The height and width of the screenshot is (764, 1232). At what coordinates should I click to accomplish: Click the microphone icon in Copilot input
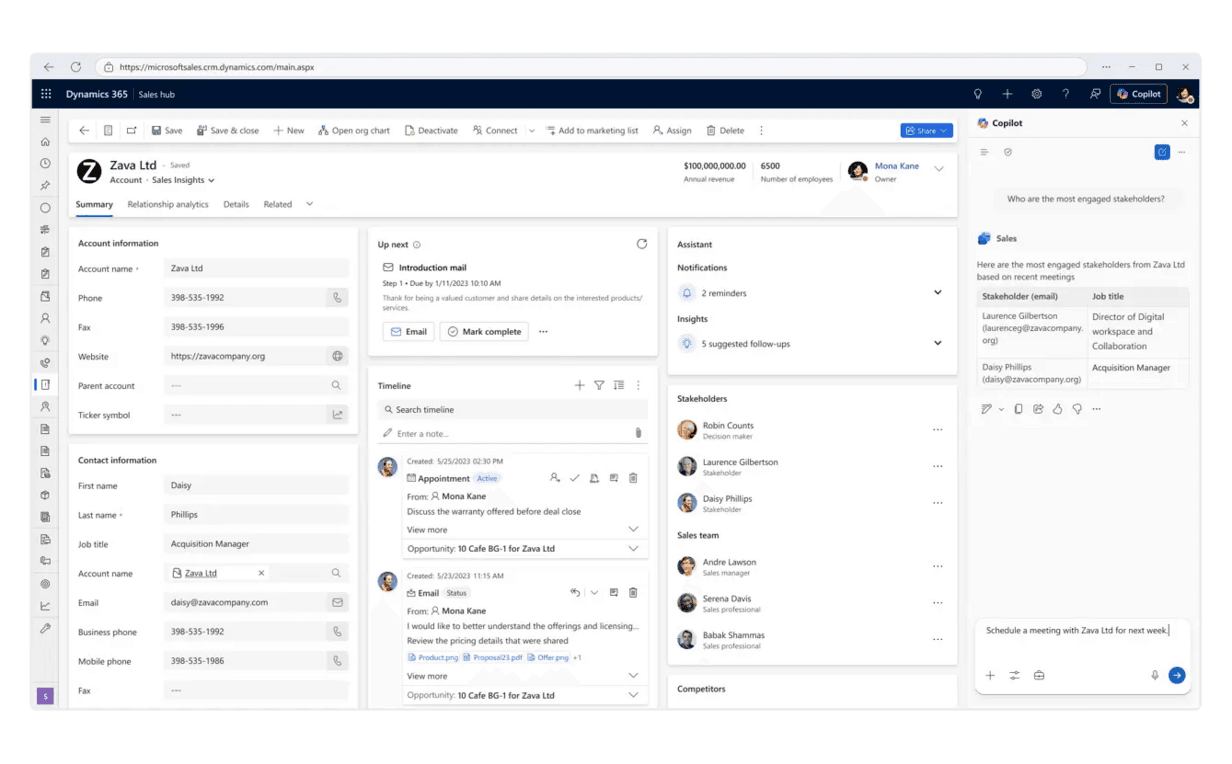tap(1154, 675)
